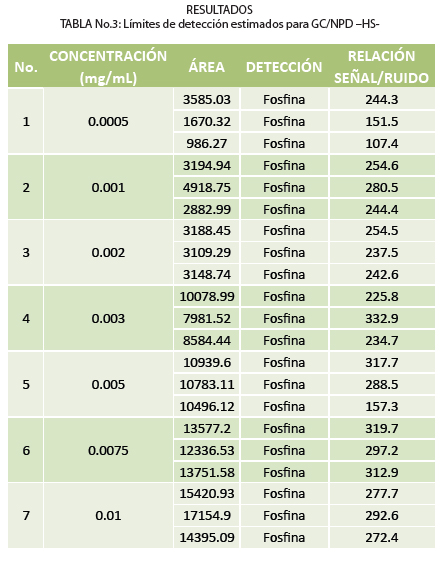The height and width of the screenshot is (563, 446).
Task: Click the CONCENTRACIÓN (mg/mL) column header
Action: (x=108, y=67)
